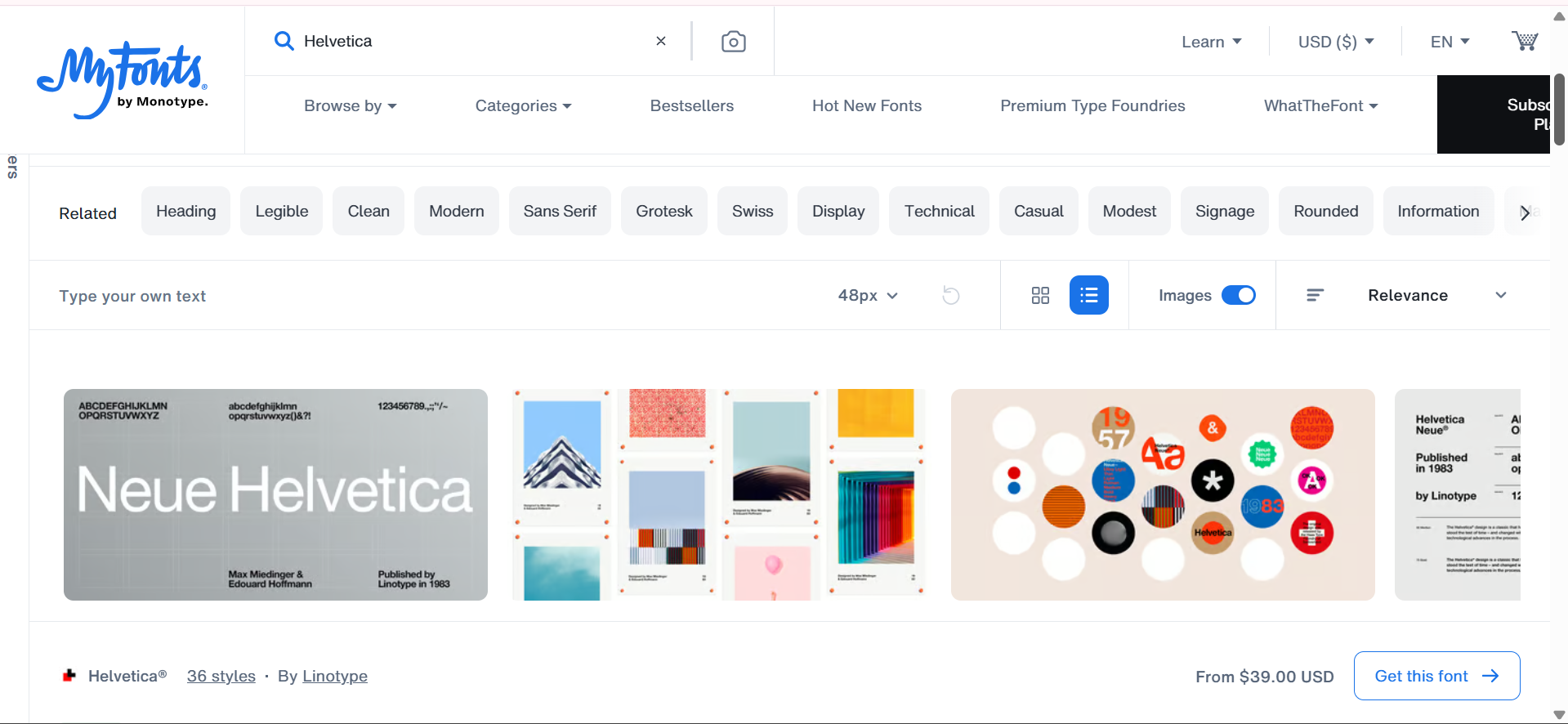
Task: Open Hot New Fonts
Action: [x=867, y=105]
